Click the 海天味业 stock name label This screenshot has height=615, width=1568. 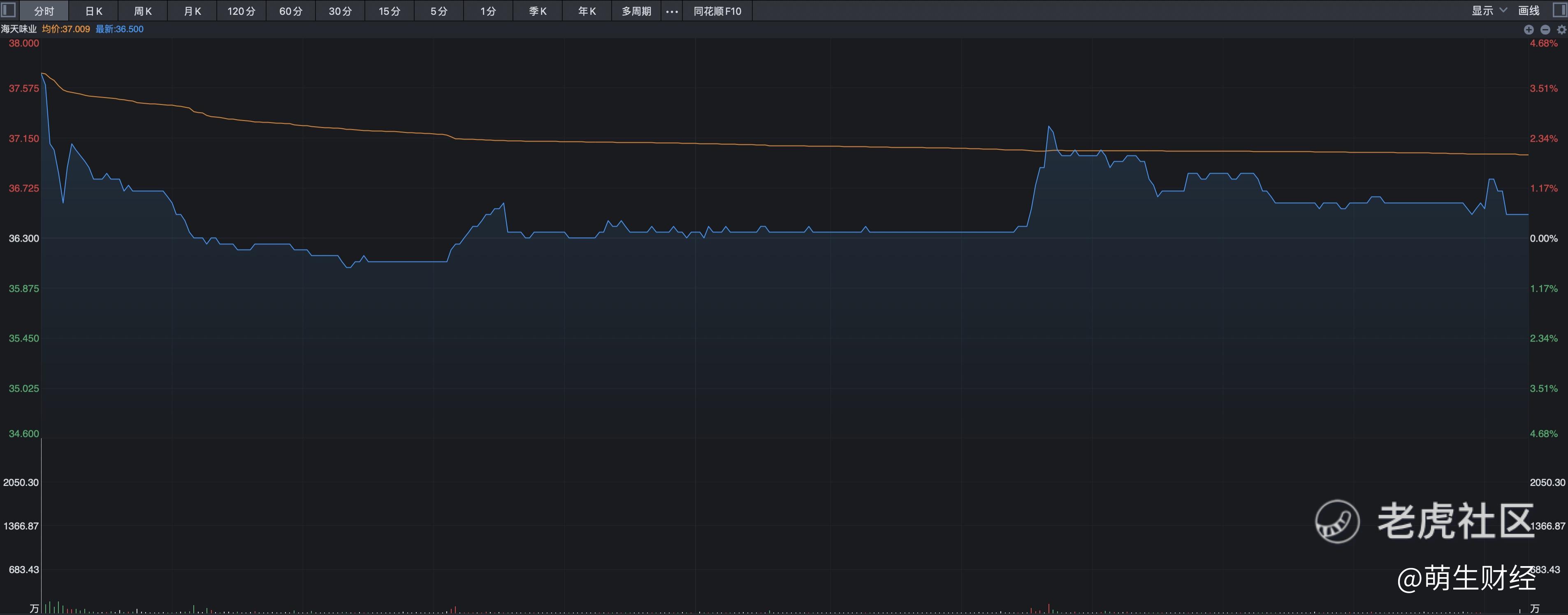[19, 29]
